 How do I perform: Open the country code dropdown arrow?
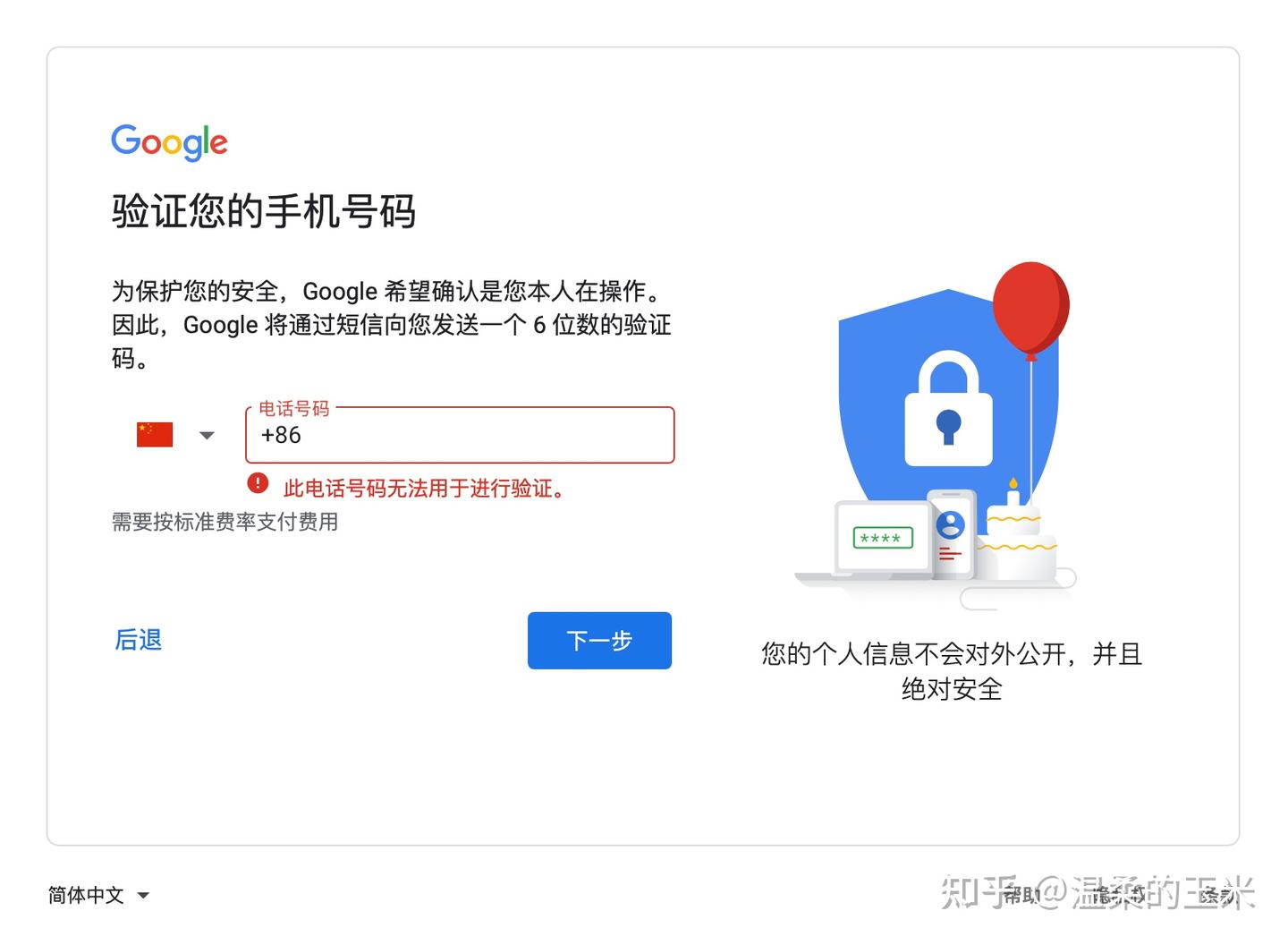207,436
